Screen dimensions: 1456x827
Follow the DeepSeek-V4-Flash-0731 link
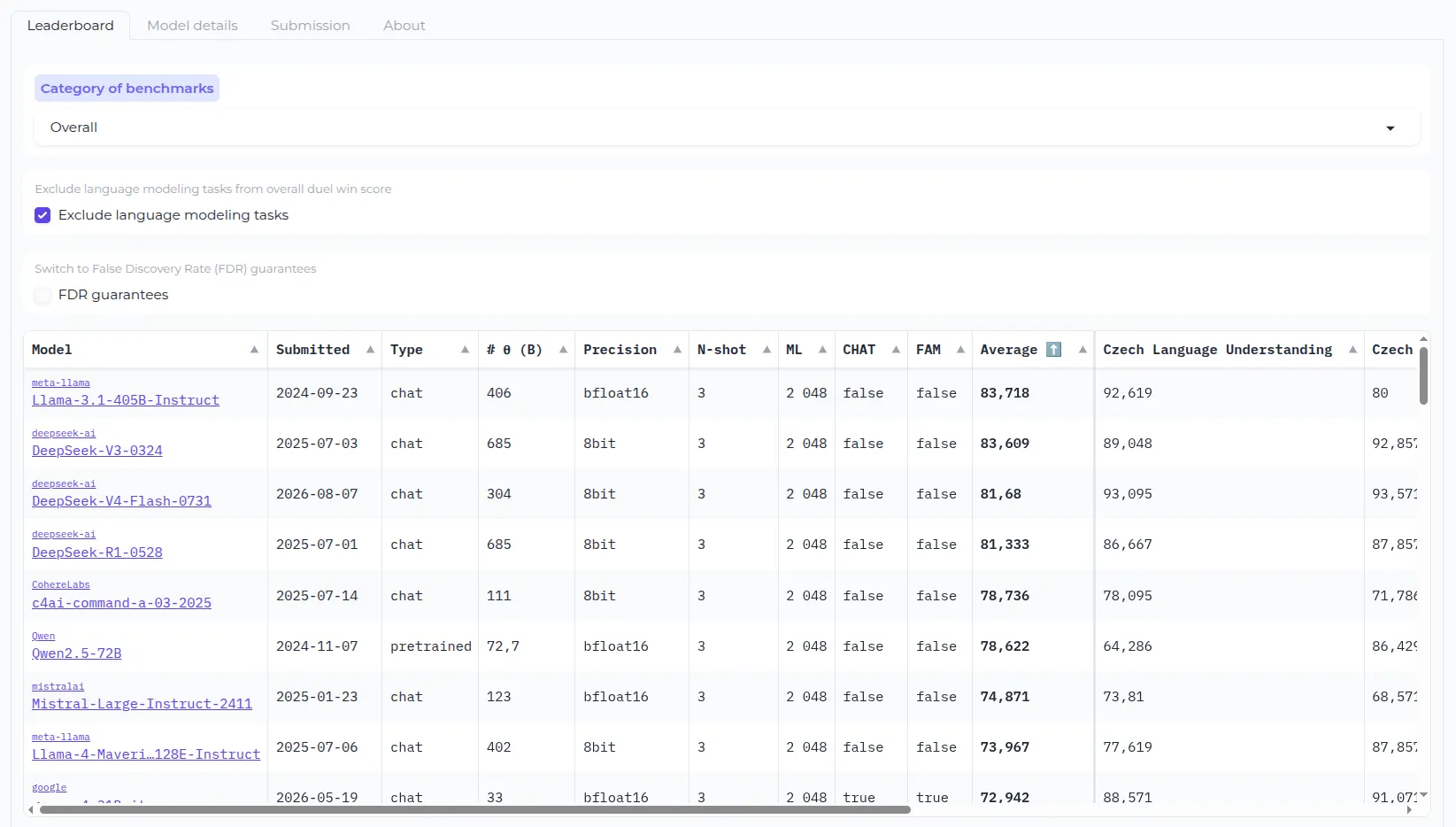121,501
